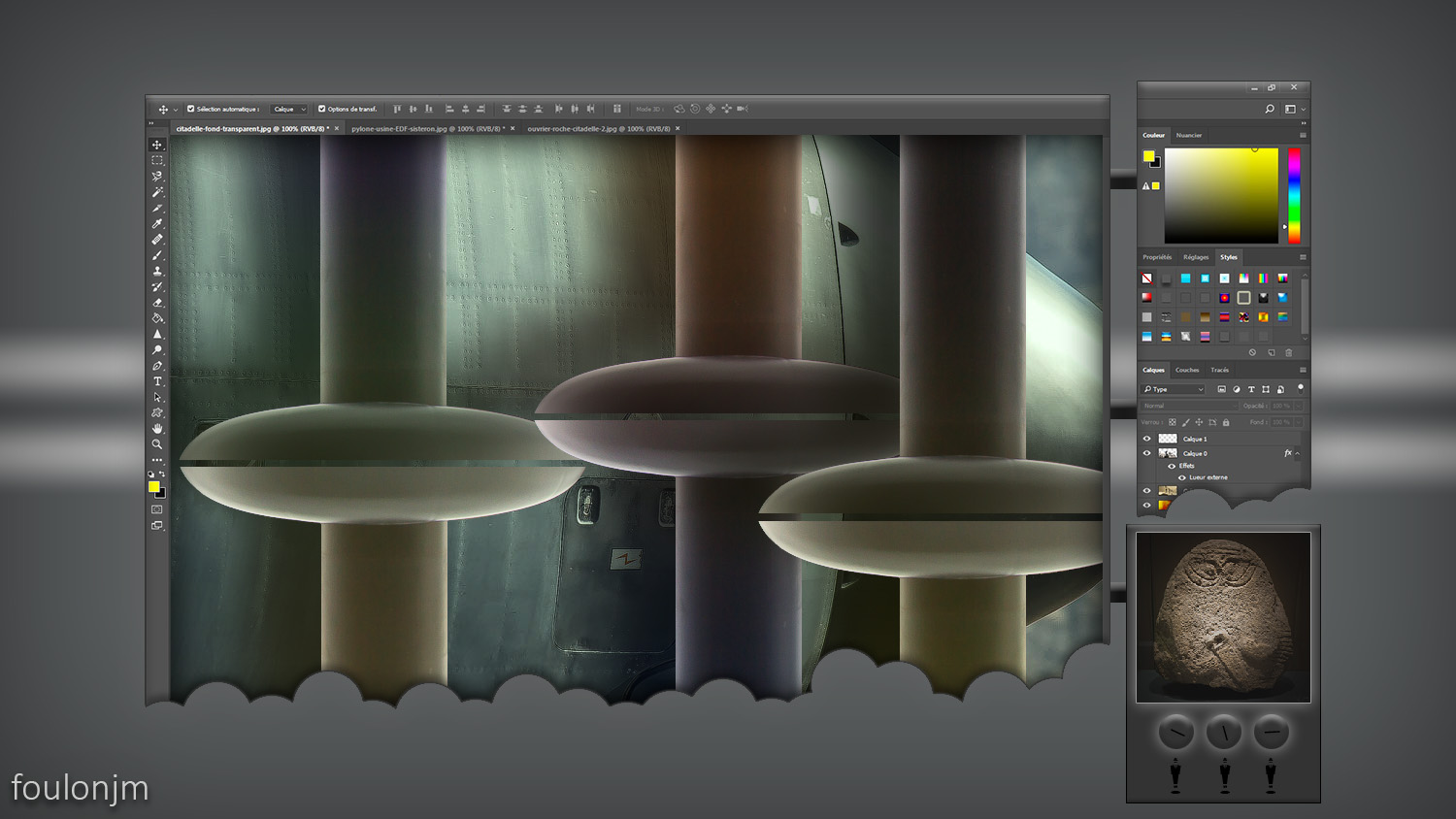Pick the Hand tool
The width and height of the screenshot is (1456, 819).
[x=157, y=429]
